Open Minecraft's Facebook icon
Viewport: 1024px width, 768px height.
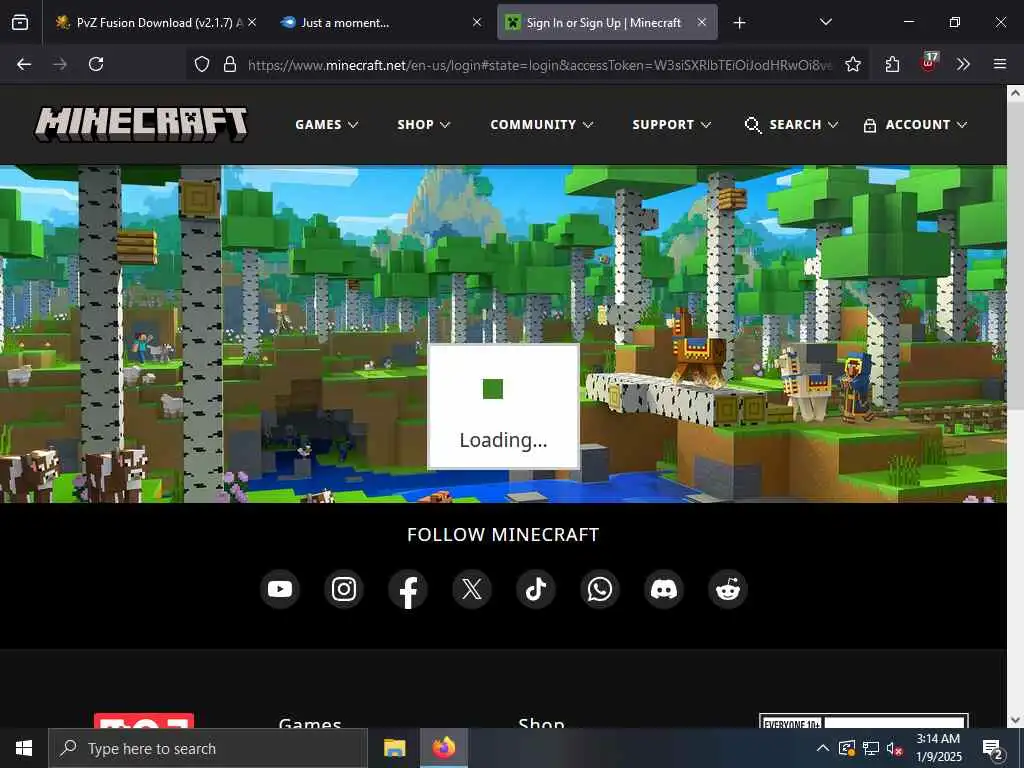(408, 589)
